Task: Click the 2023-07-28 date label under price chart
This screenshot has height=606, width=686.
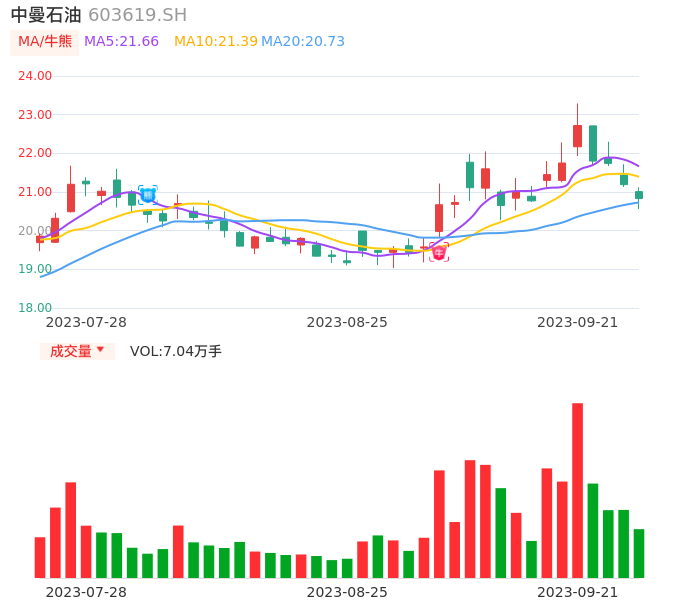Action: click(x=86, y=322)
